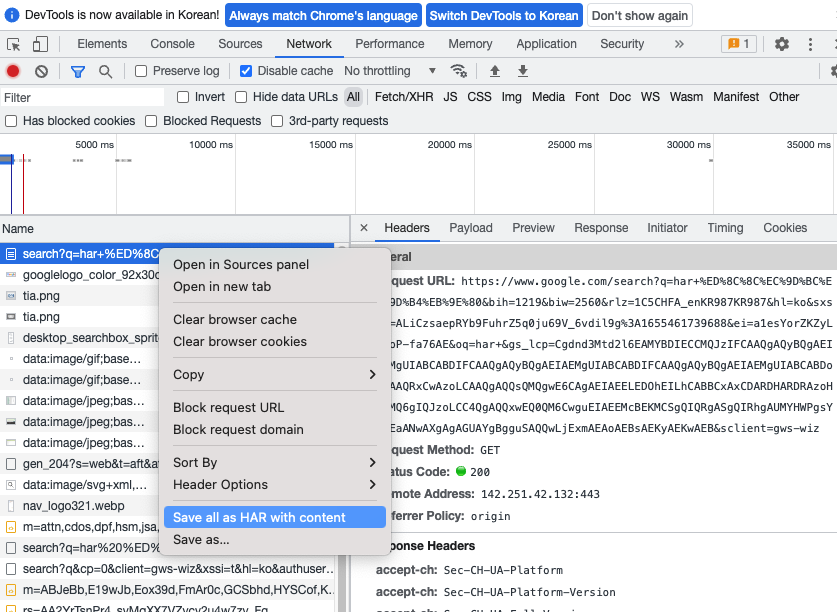Click the info icon in the language banner
The height and width of the screenshot is (612, 837).
point(12,15)
